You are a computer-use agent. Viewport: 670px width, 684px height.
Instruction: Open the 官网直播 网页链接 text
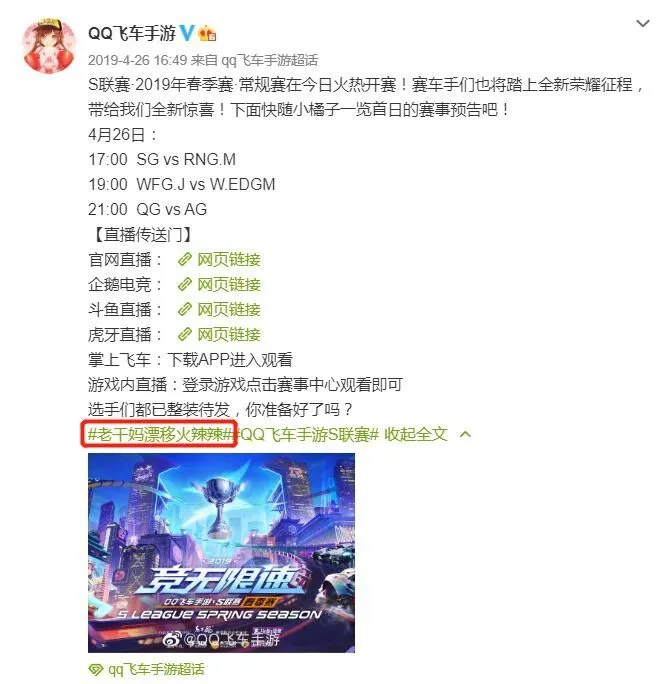coord(229,260)
